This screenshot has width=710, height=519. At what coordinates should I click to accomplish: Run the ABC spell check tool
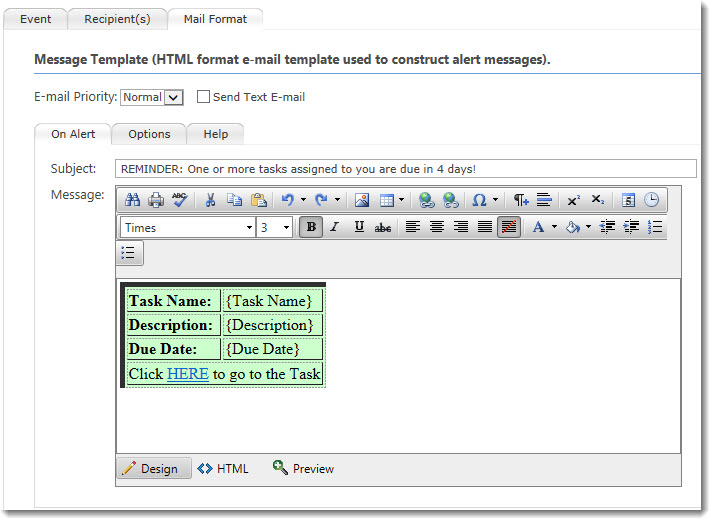[x=180, y=200]
